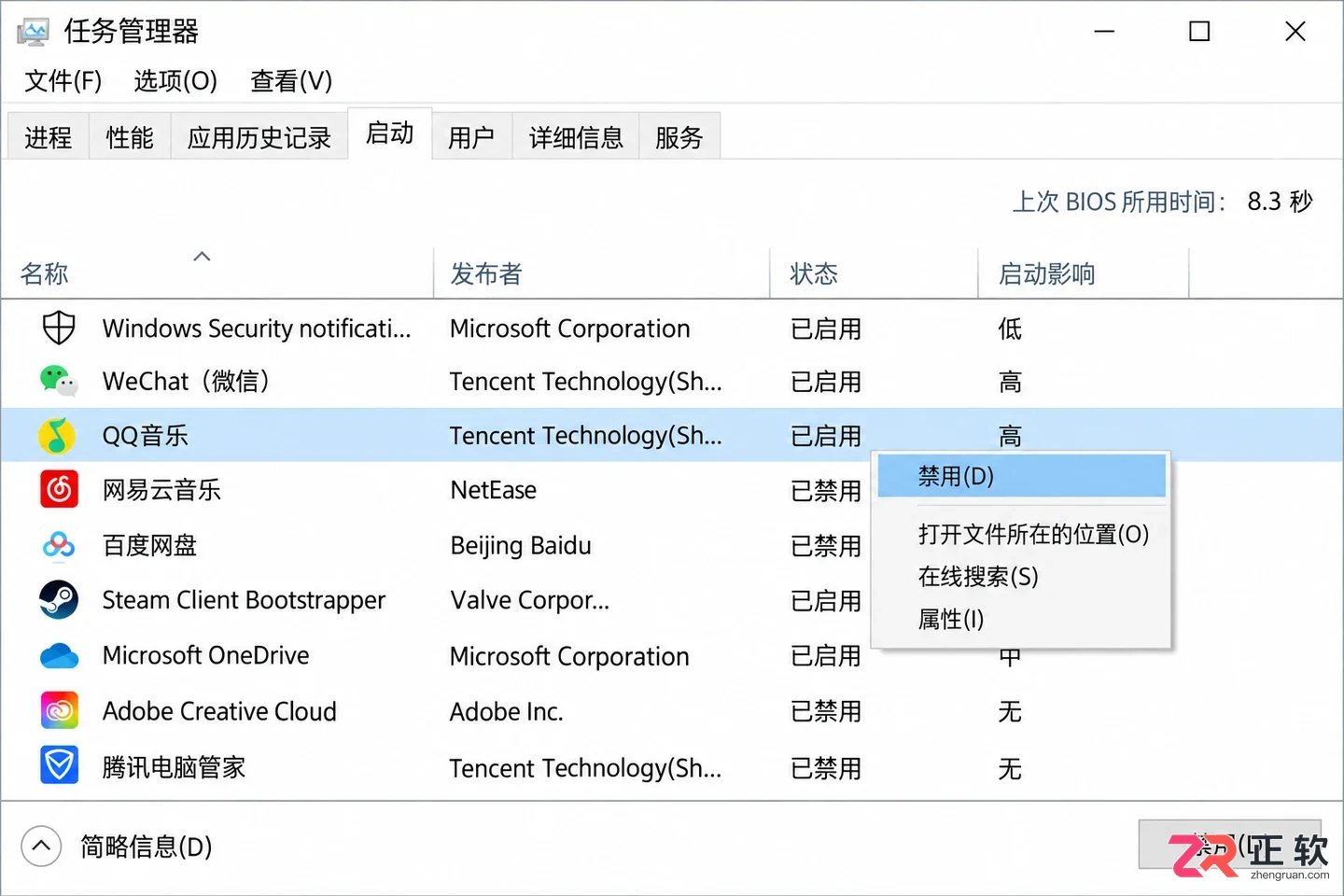
Task: Click the WeChat startup icon
Action: tap(59, 381)
